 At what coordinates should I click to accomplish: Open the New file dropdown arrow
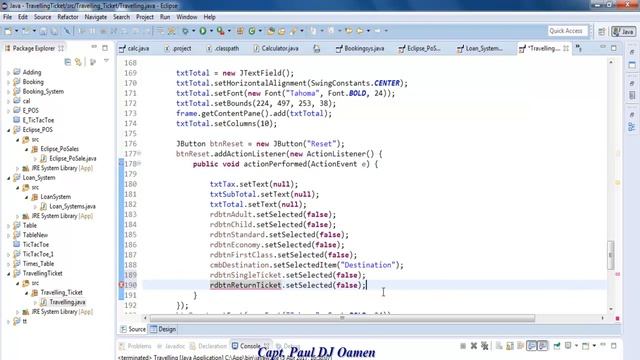coord(16,31)
